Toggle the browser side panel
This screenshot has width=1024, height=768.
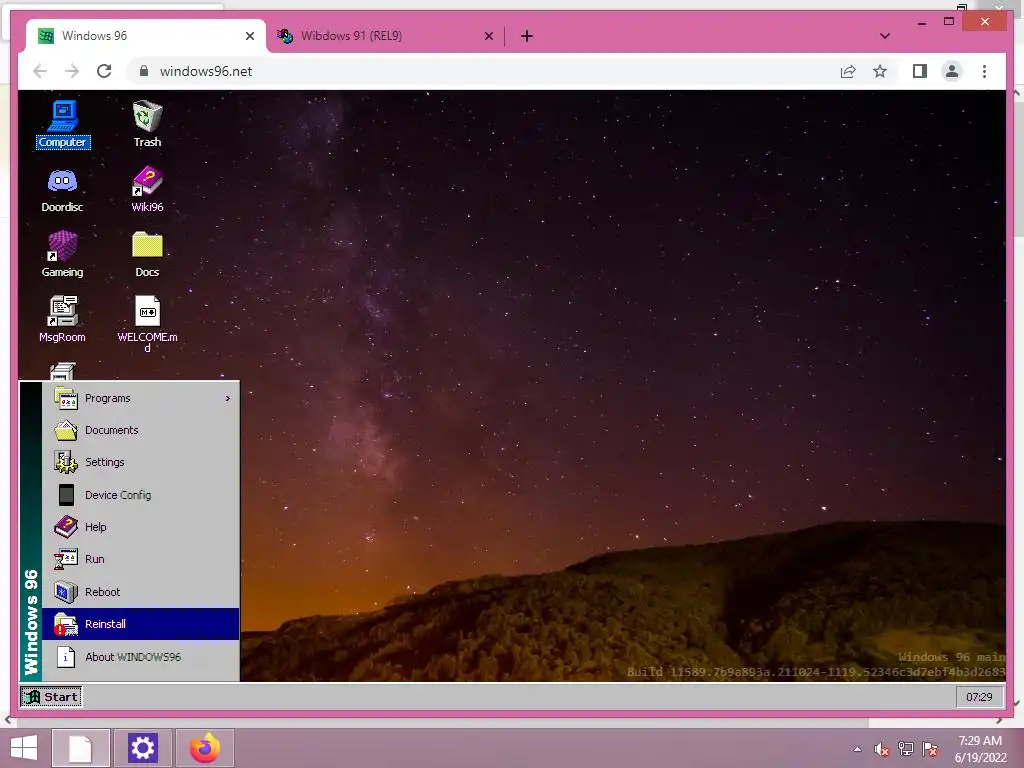click(920, 71)
